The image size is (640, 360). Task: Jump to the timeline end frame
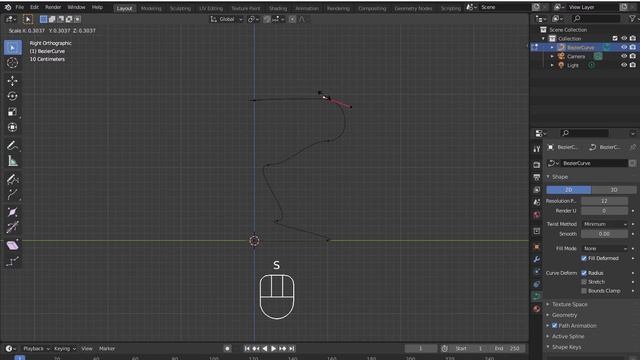point(291,349)
